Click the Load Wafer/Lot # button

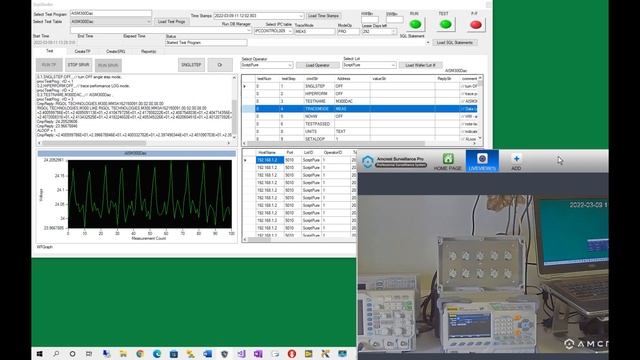click(x=420, y=65)
